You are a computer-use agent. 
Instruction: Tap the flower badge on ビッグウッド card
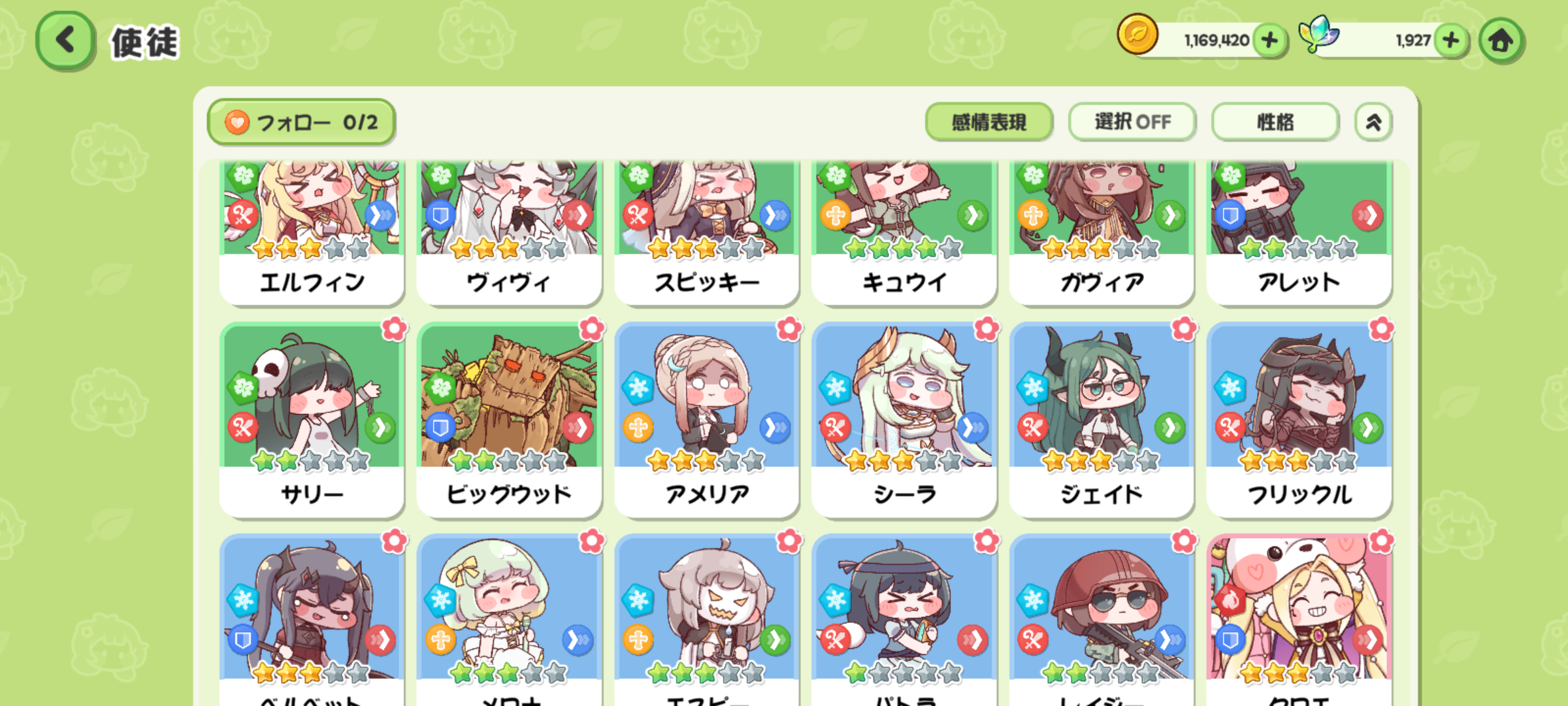point(592,329)
